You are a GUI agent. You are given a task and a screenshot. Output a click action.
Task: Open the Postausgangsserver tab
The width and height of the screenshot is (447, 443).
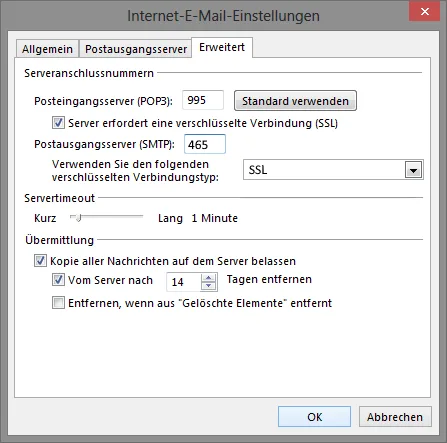coord(136,49)
